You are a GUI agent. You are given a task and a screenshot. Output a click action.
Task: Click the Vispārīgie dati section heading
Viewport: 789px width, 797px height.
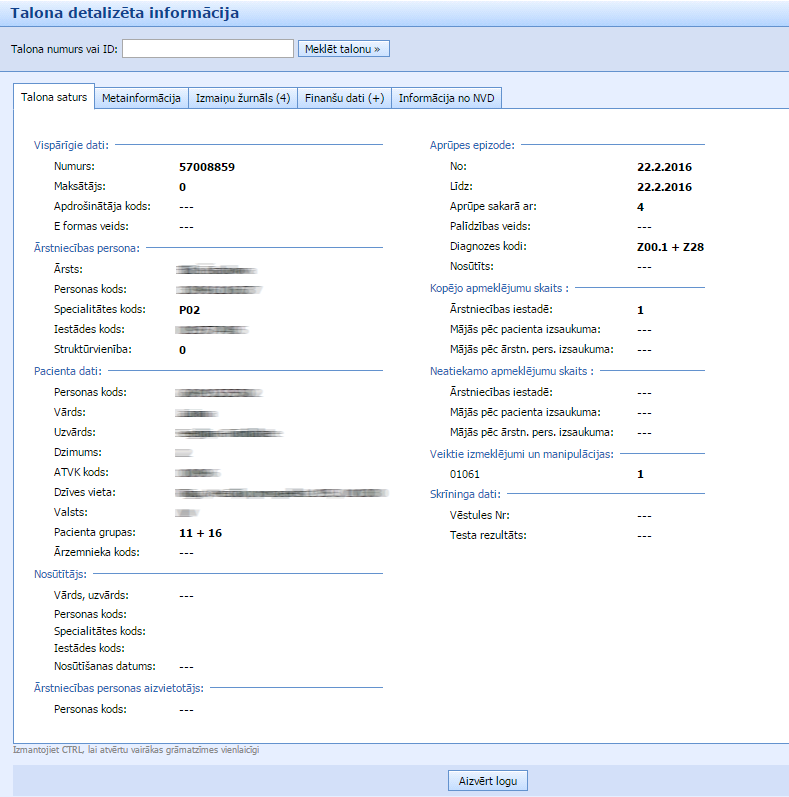coord(71,145)
